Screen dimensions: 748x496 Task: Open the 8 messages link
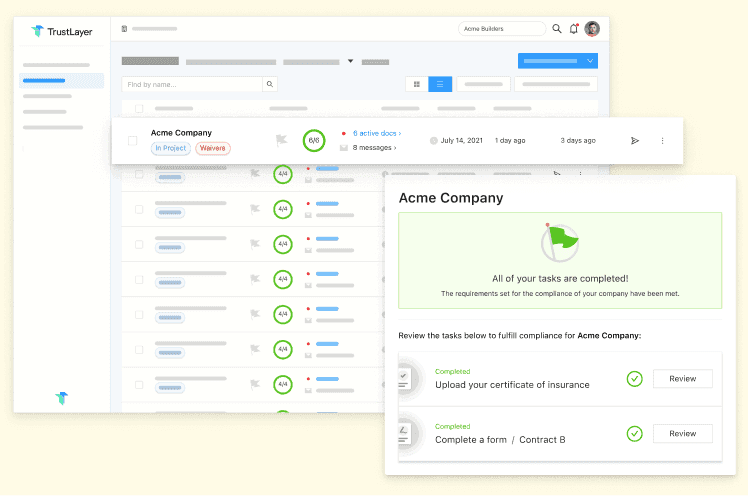tap(374, 147)
